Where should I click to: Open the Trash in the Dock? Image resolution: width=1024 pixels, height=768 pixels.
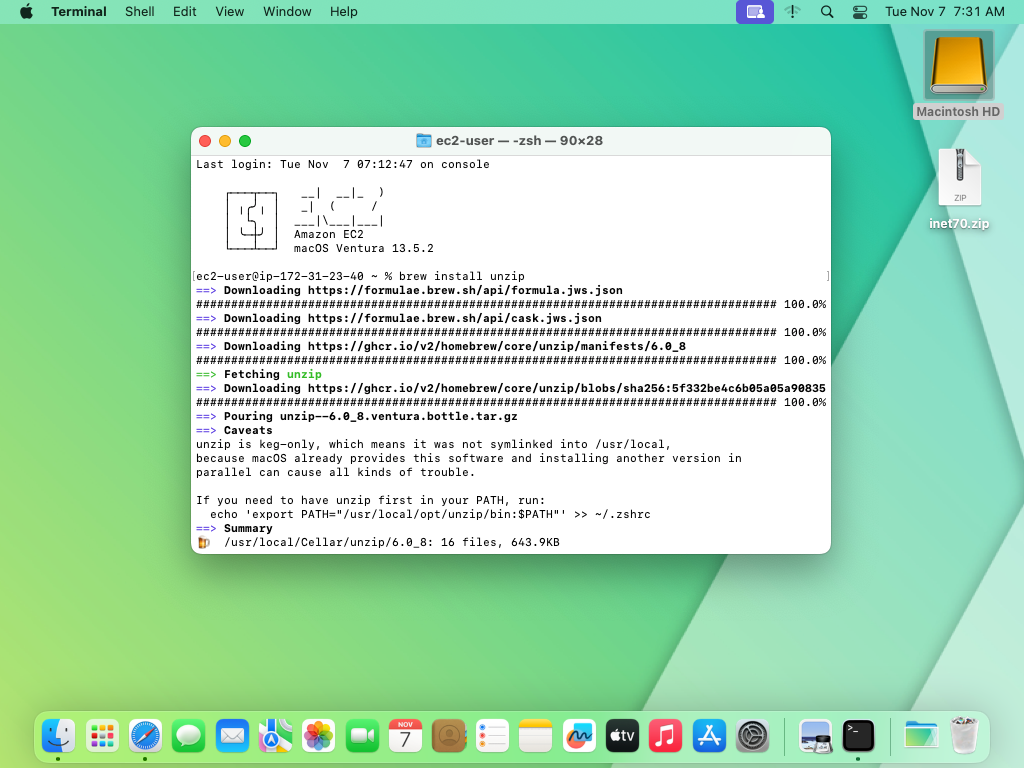point(964,735)
